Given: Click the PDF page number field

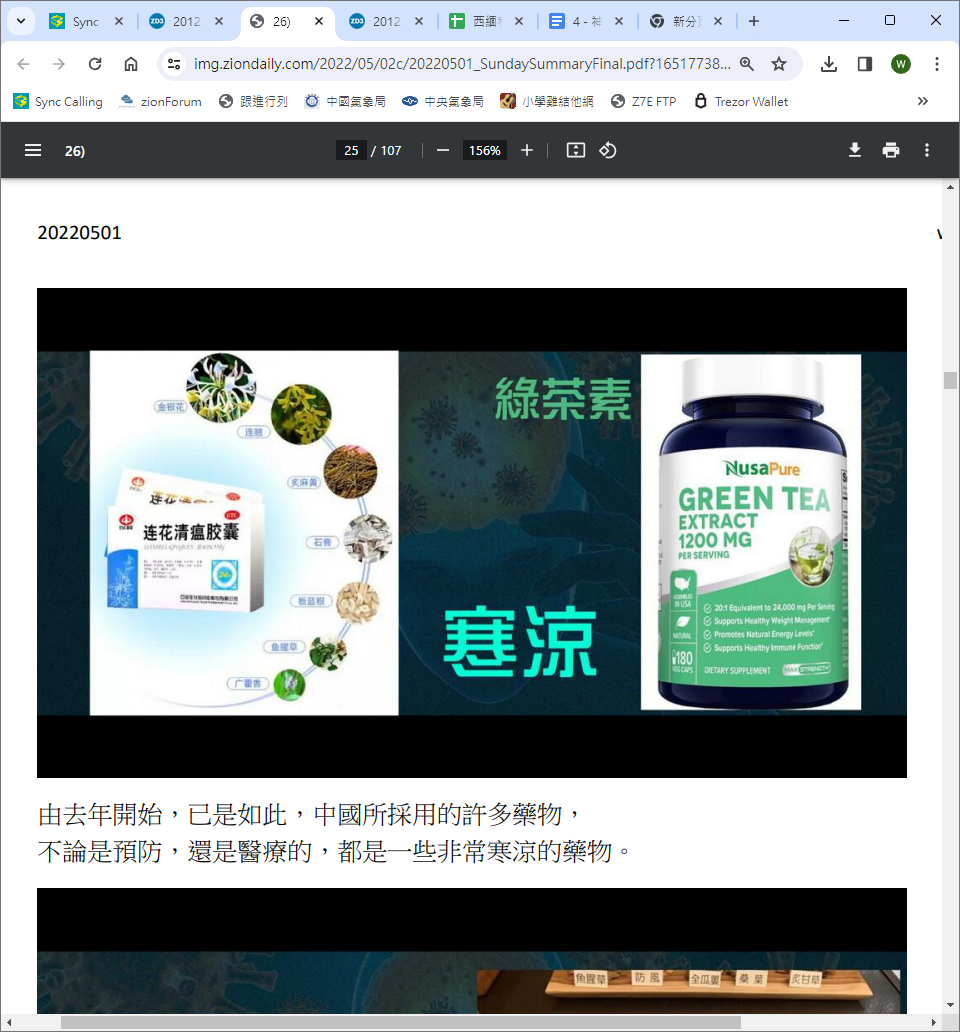Looking at the screenshot, I should pos(351,151).
